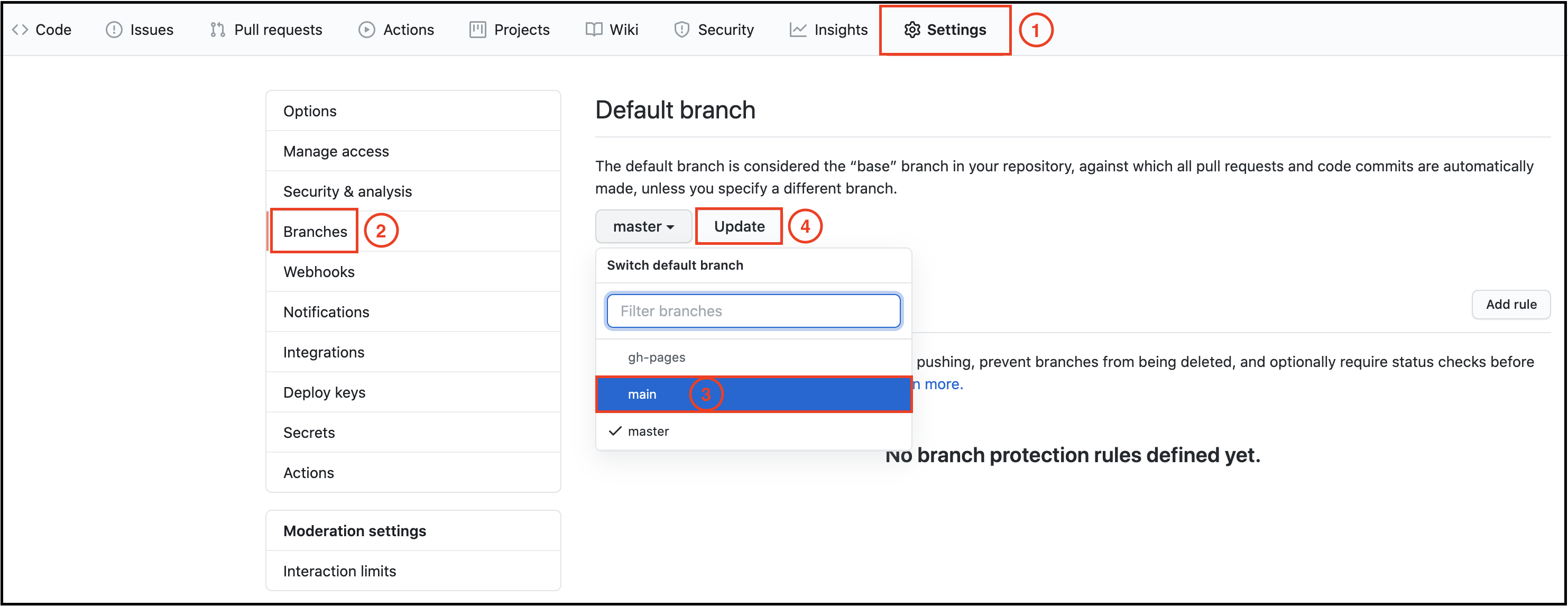Choose main as the default branch
Screen dimensions: 1568x606
(642, 394)
